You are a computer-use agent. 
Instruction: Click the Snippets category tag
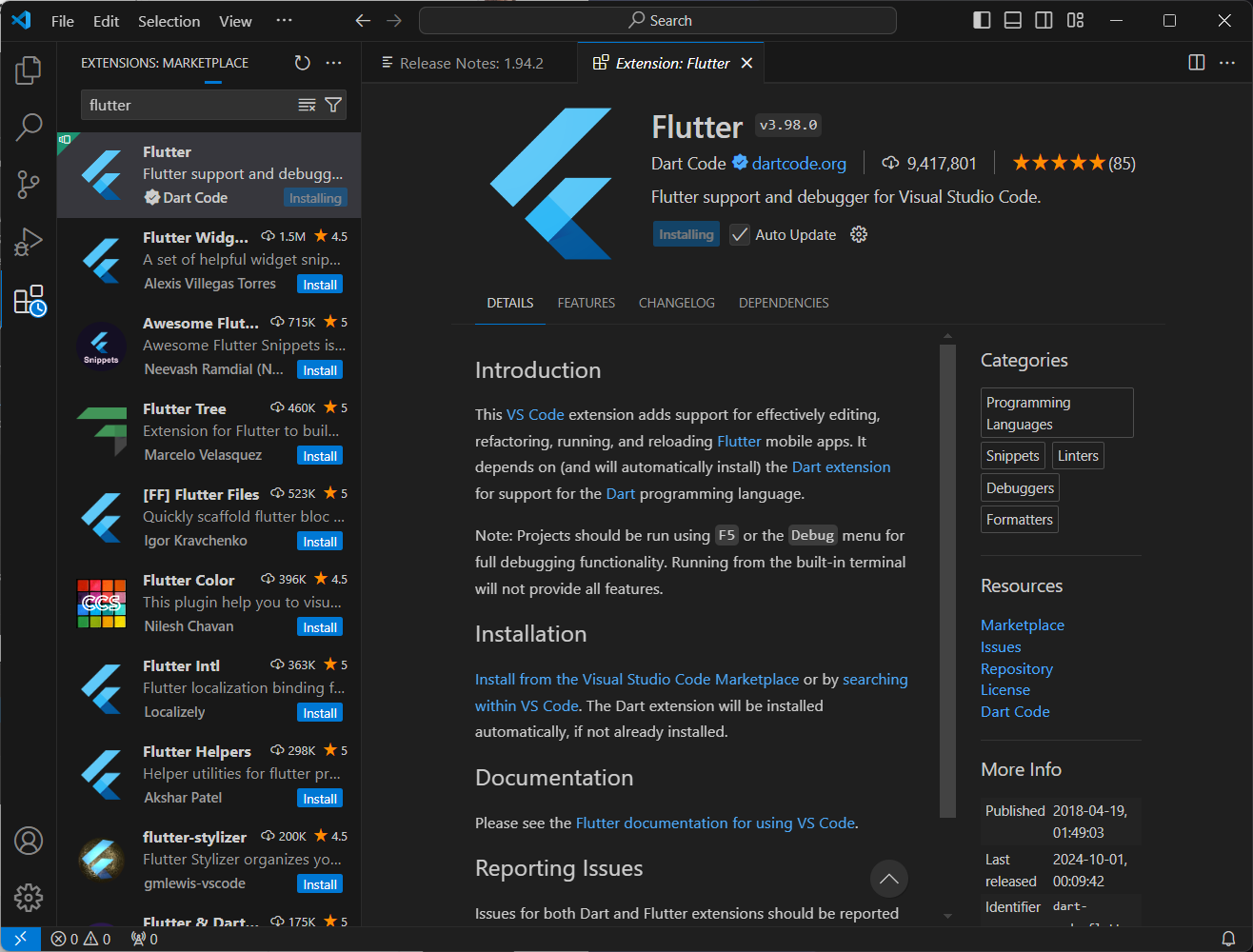1013,456
